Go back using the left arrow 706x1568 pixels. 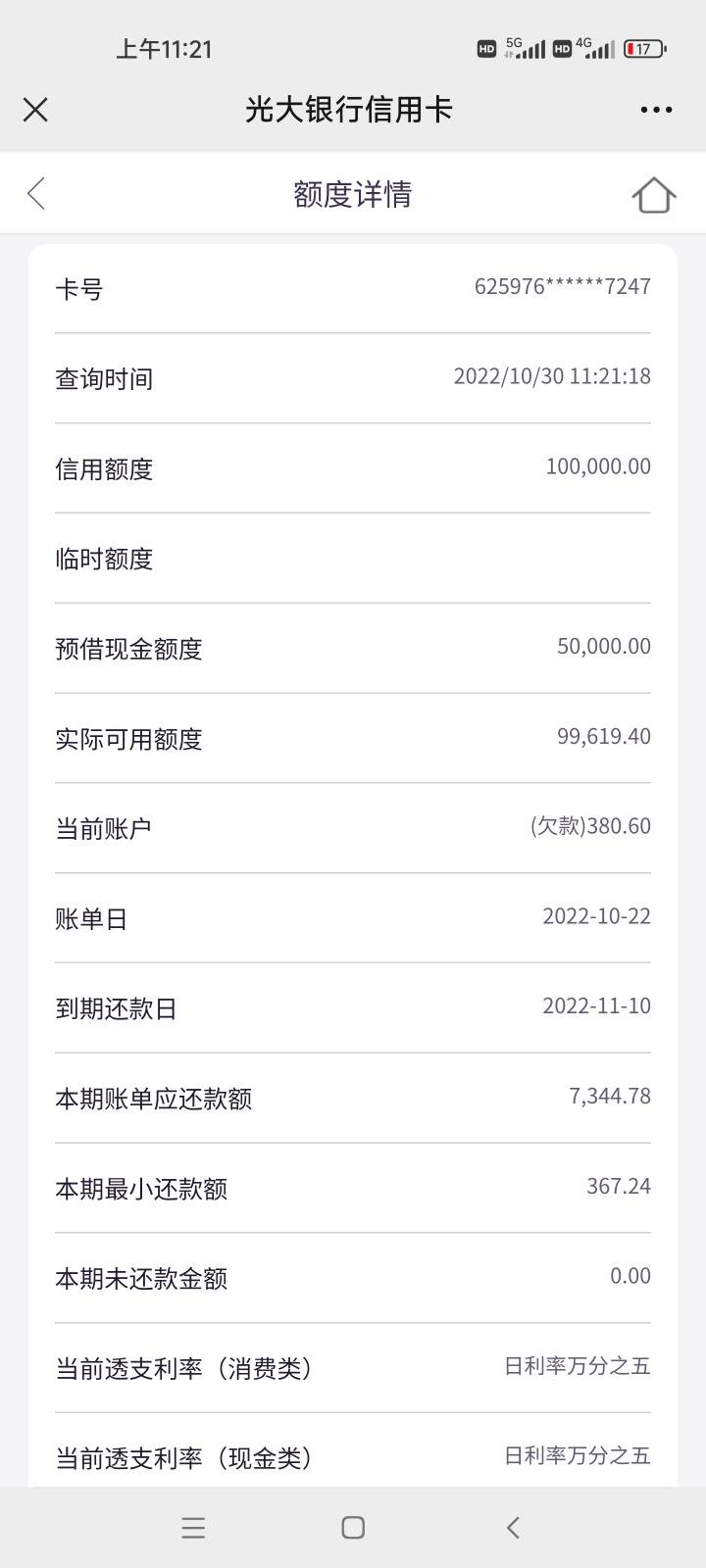click(x=36, y=194)
